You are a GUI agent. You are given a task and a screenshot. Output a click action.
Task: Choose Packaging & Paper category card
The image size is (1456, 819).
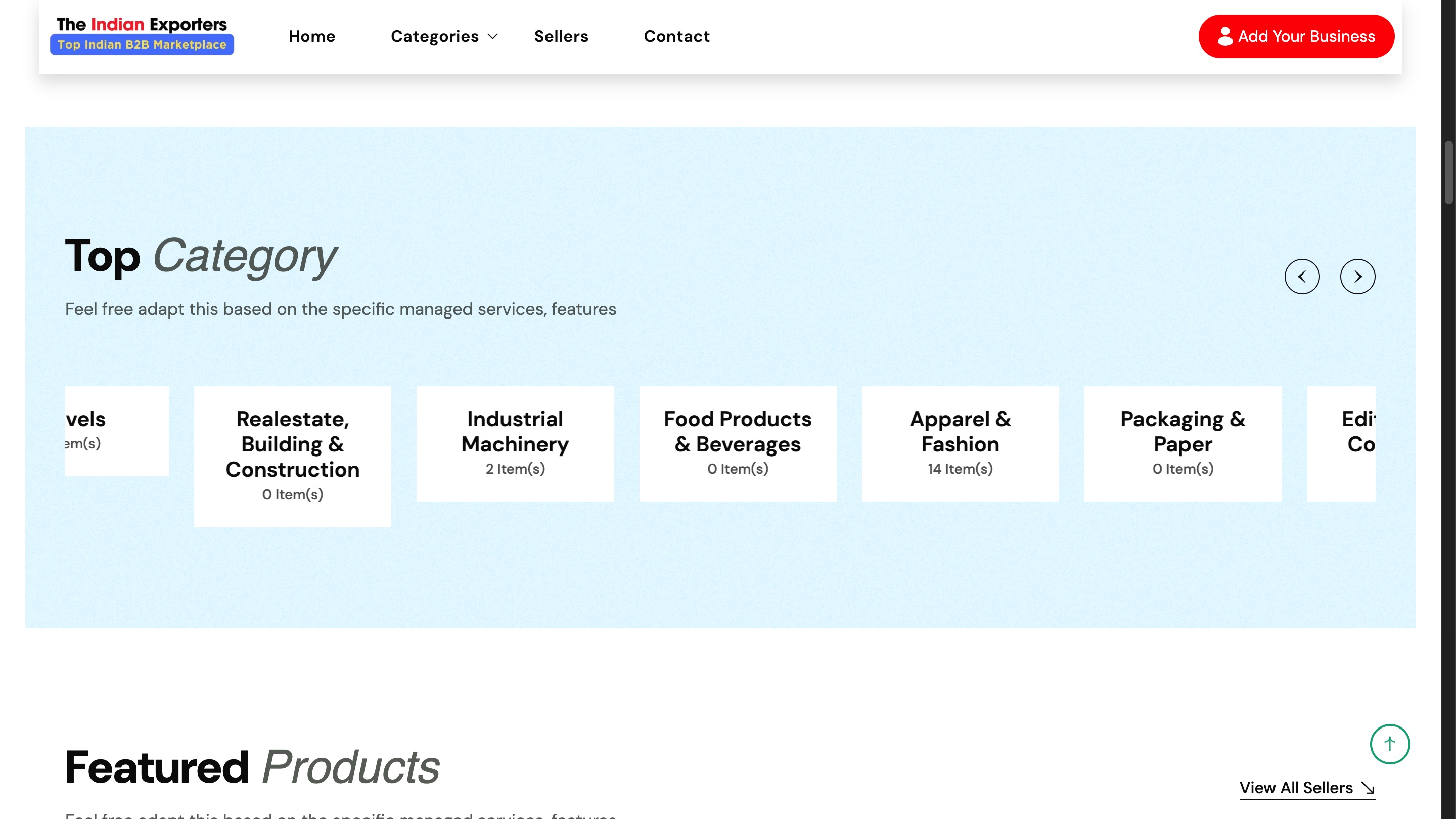tap(1182, 443)
